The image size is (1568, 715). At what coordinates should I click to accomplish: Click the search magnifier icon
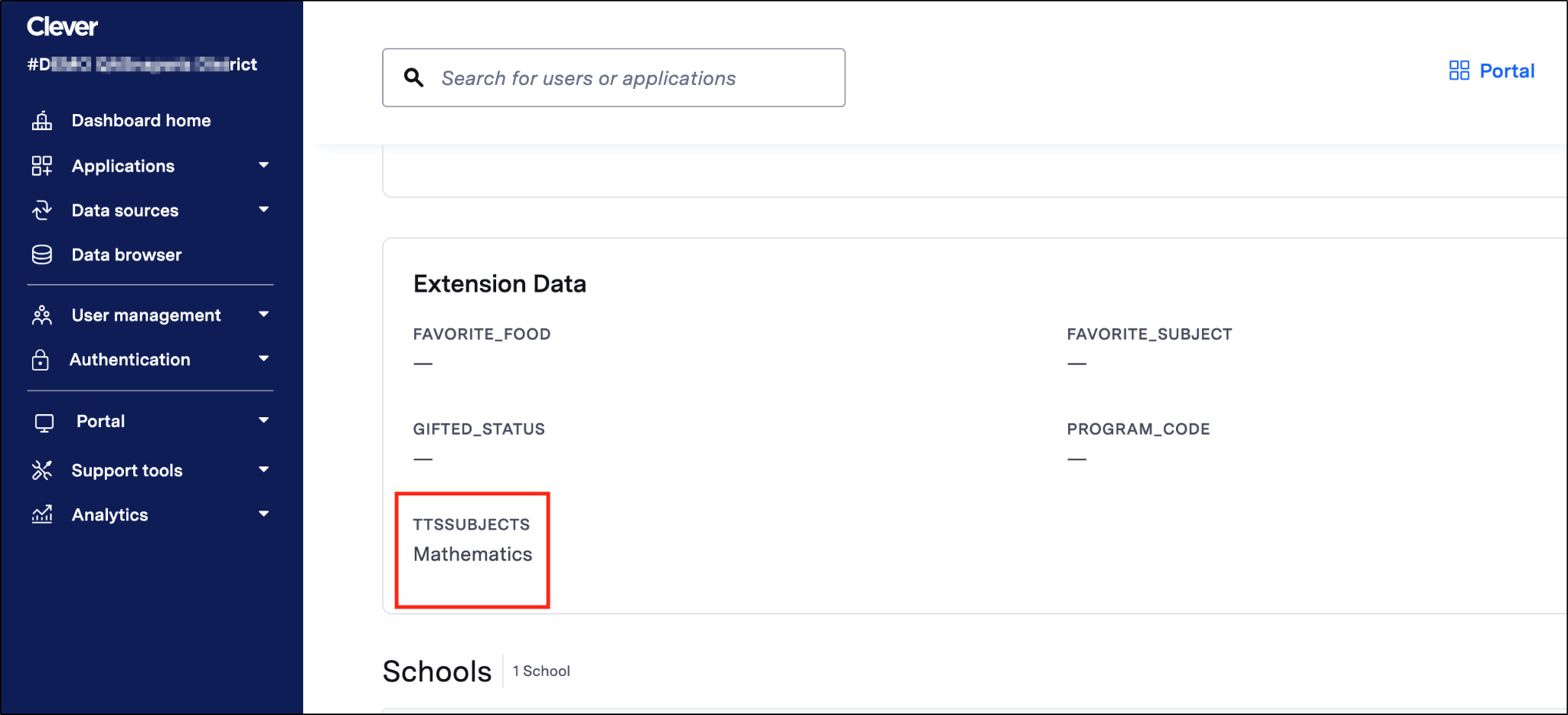[x=413, y=77]
